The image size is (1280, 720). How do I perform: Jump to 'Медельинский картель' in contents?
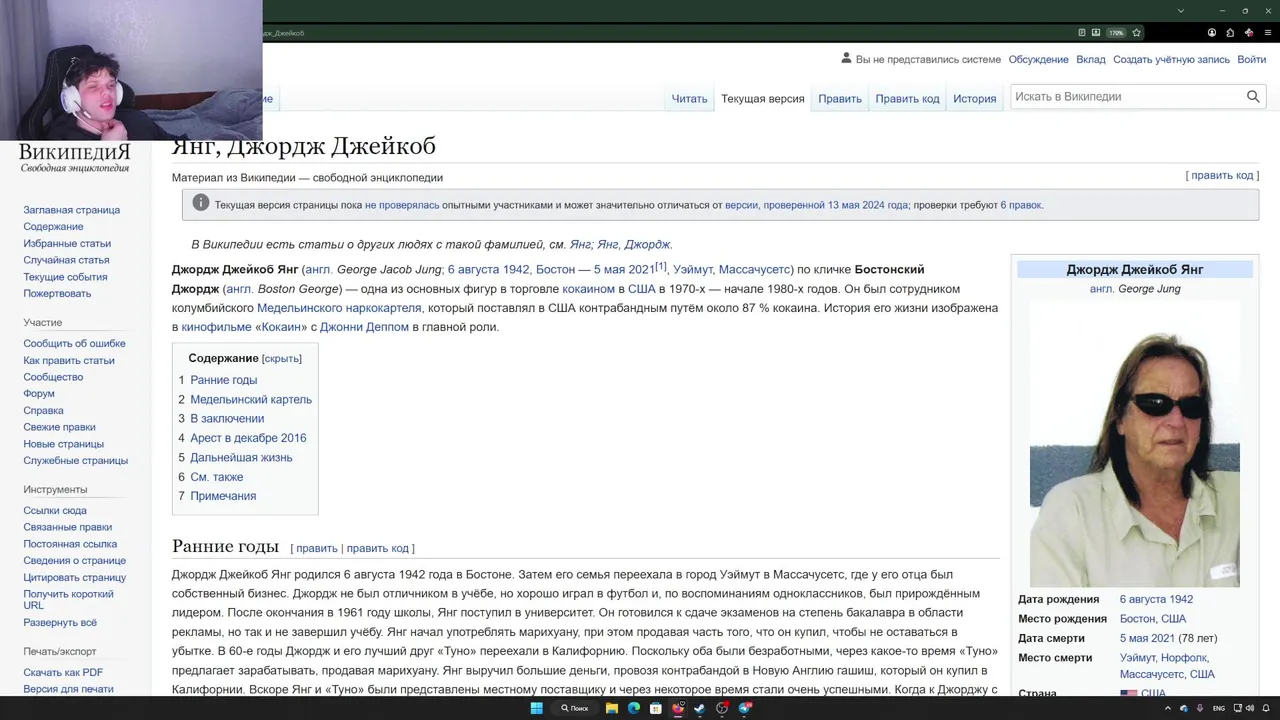(251, 399)
